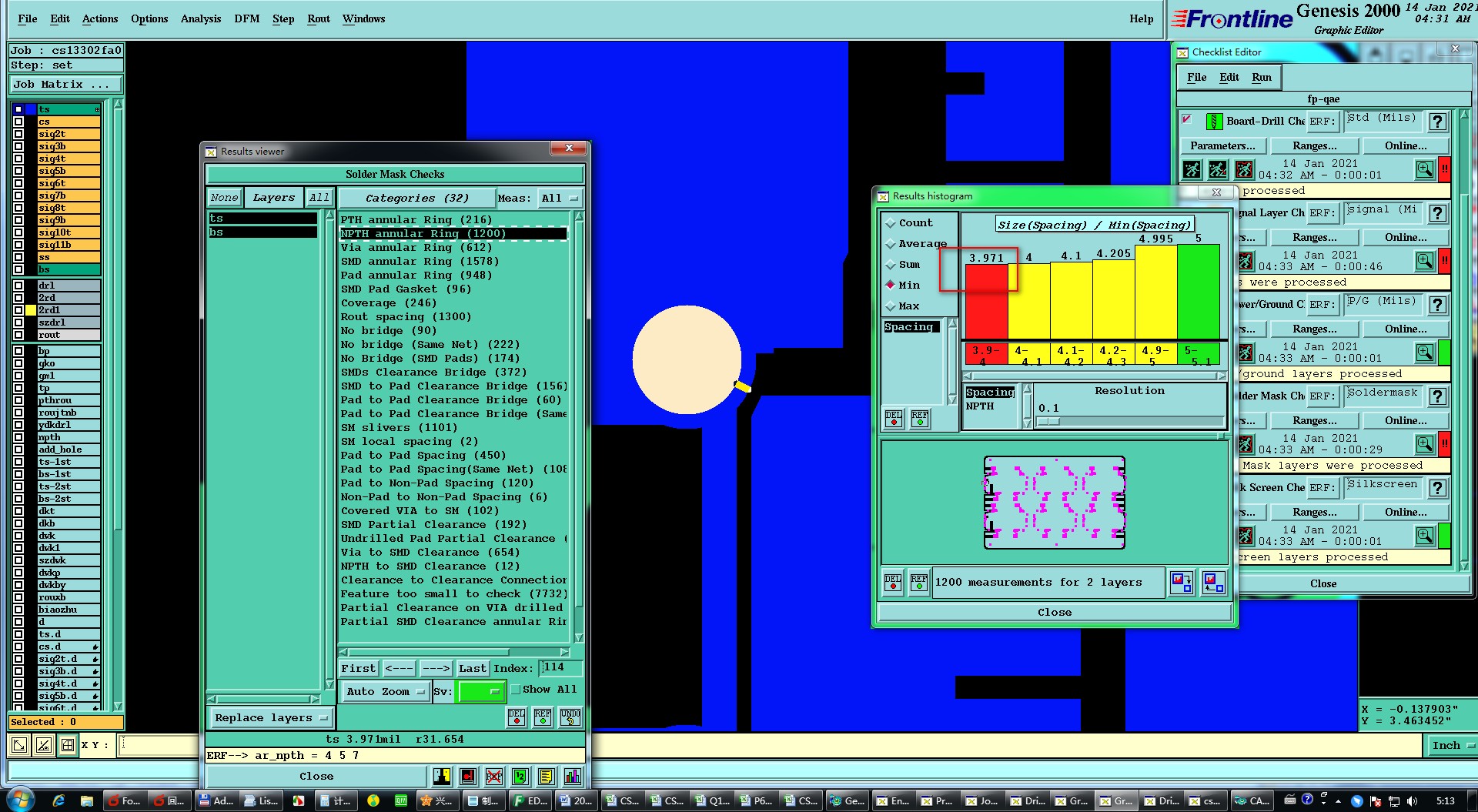
Task: Click the Layers button in Results viewer
Action: click(273, 198)
